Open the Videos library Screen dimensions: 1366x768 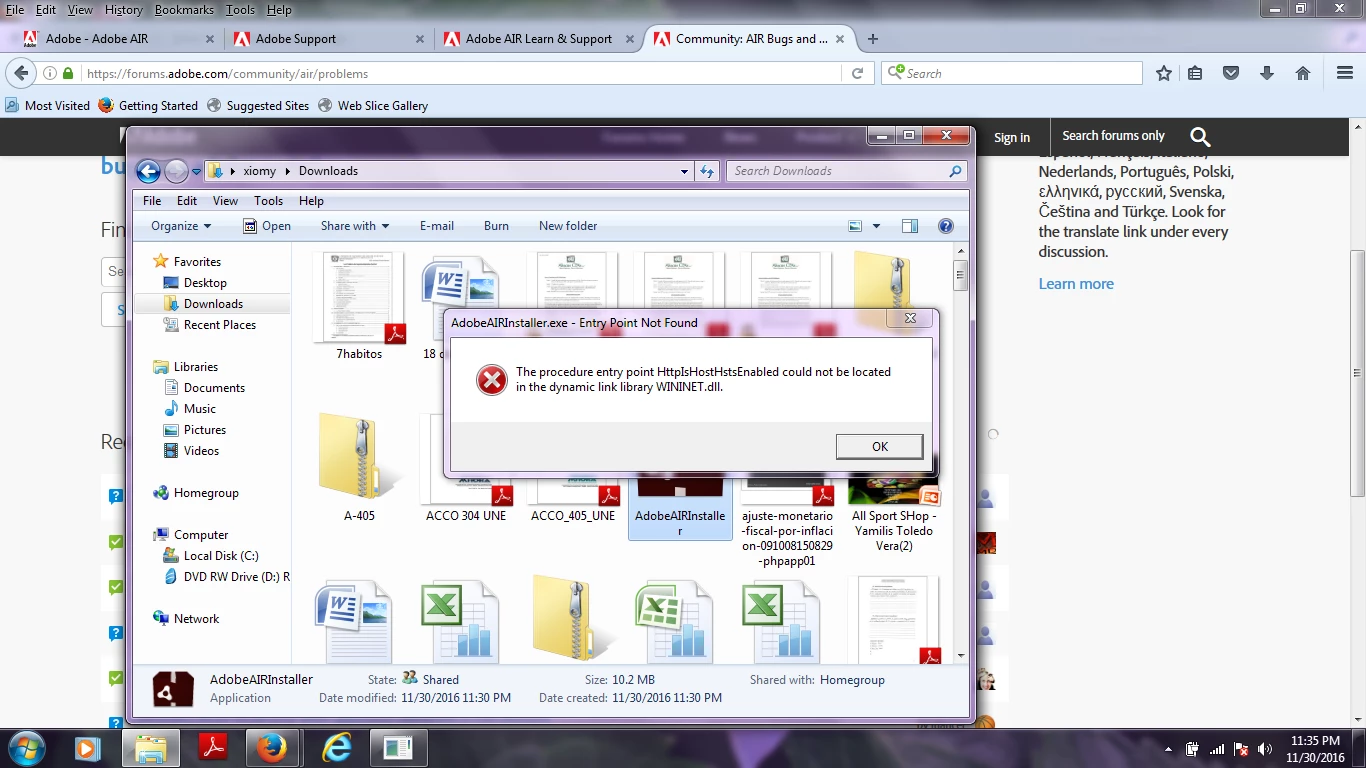click(201, 451)
